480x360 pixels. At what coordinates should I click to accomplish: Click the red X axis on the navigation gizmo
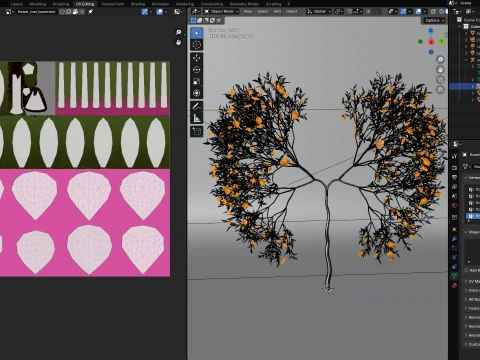(x=431, y=42)
